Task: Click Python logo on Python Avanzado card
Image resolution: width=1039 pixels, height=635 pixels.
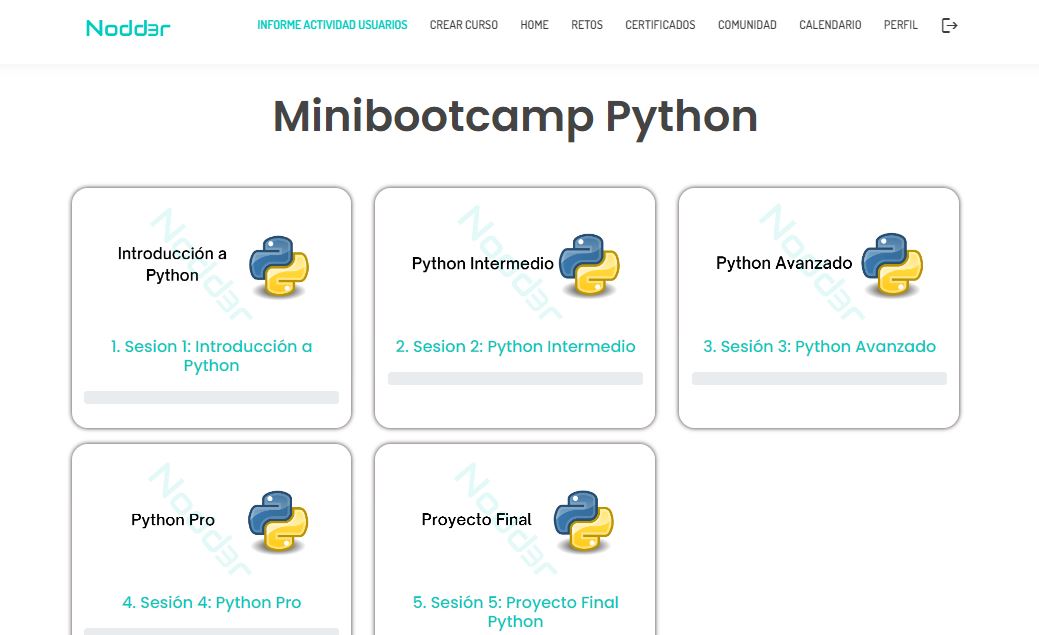Action: pos(892,265)
